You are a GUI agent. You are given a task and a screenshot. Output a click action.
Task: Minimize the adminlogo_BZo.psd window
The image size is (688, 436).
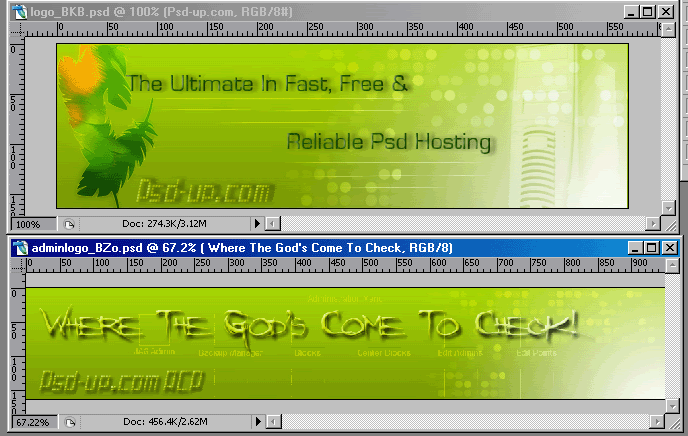tap(635, 248)
